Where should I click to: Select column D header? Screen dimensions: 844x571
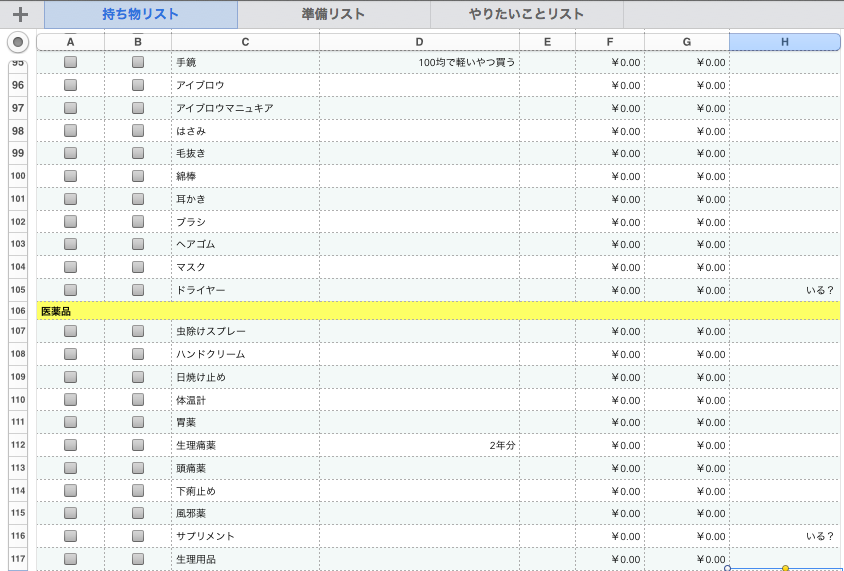pyautogui.click(x=419, y=41)
